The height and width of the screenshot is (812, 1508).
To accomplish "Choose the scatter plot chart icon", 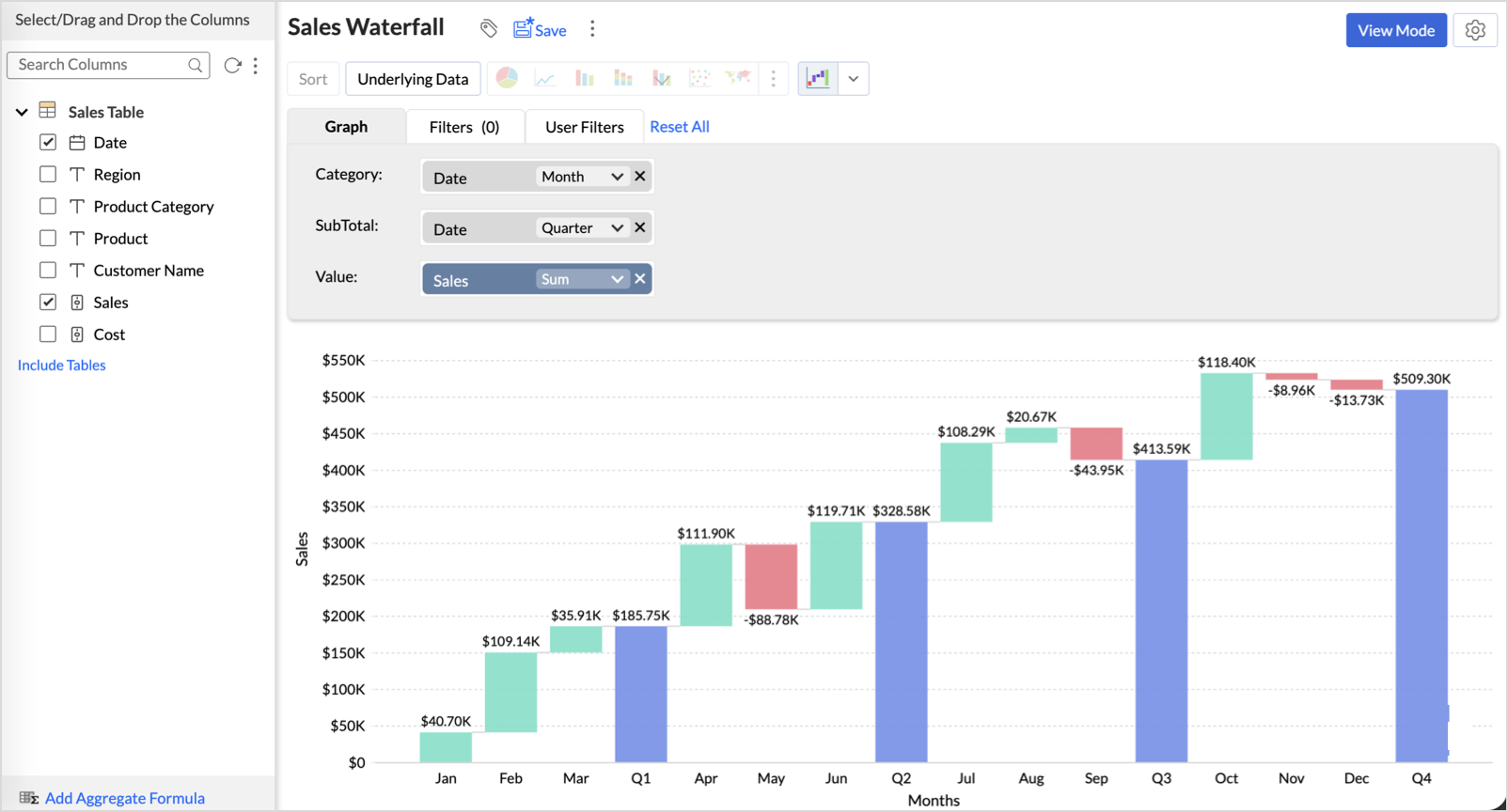I will [x=699, y=78].
